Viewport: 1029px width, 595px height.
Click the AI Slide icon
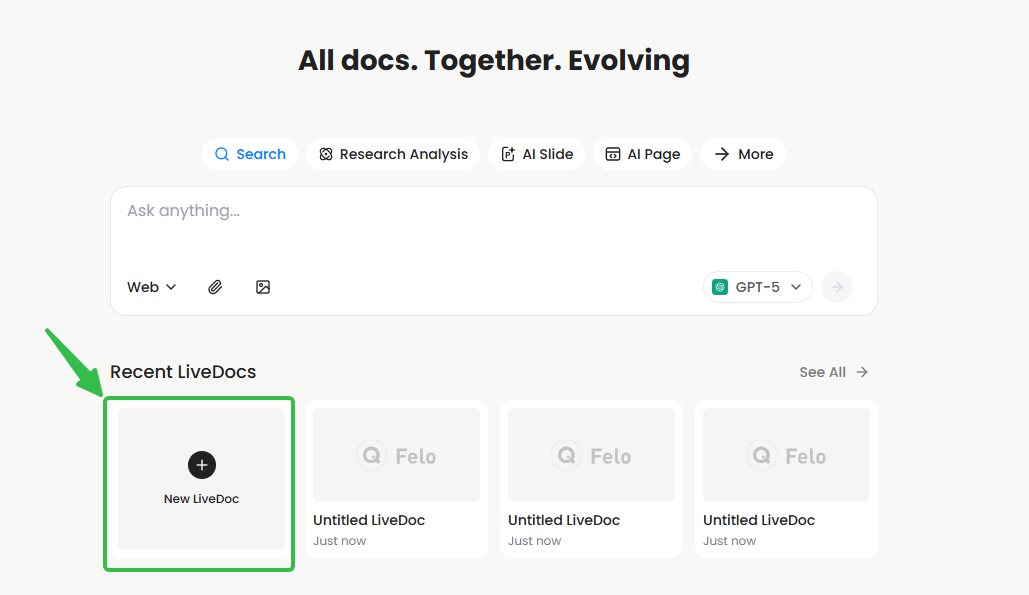[508, 154]
